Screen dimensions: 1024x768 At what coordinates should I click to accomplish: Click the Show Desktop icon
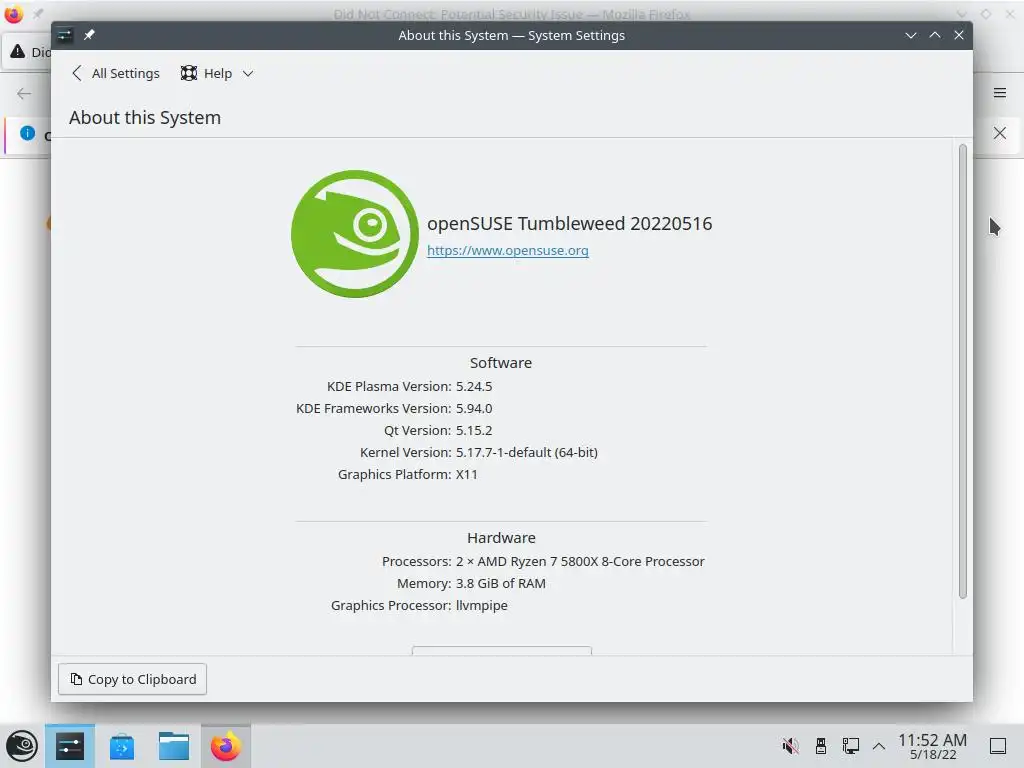click(998, 746)
